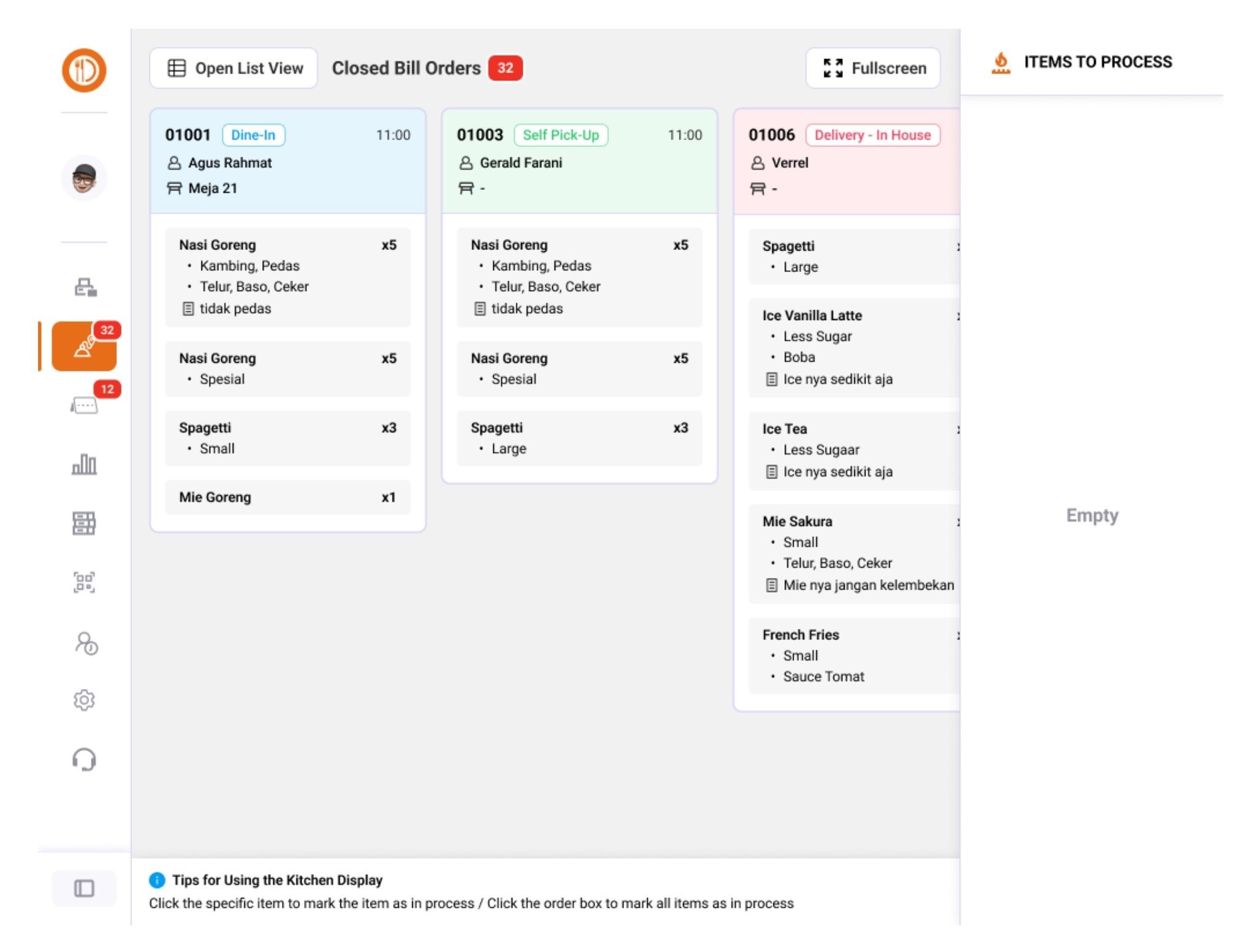Open the headset support icon
The width and height of the screenshot is (1258, 952).
tap(84, 760)
